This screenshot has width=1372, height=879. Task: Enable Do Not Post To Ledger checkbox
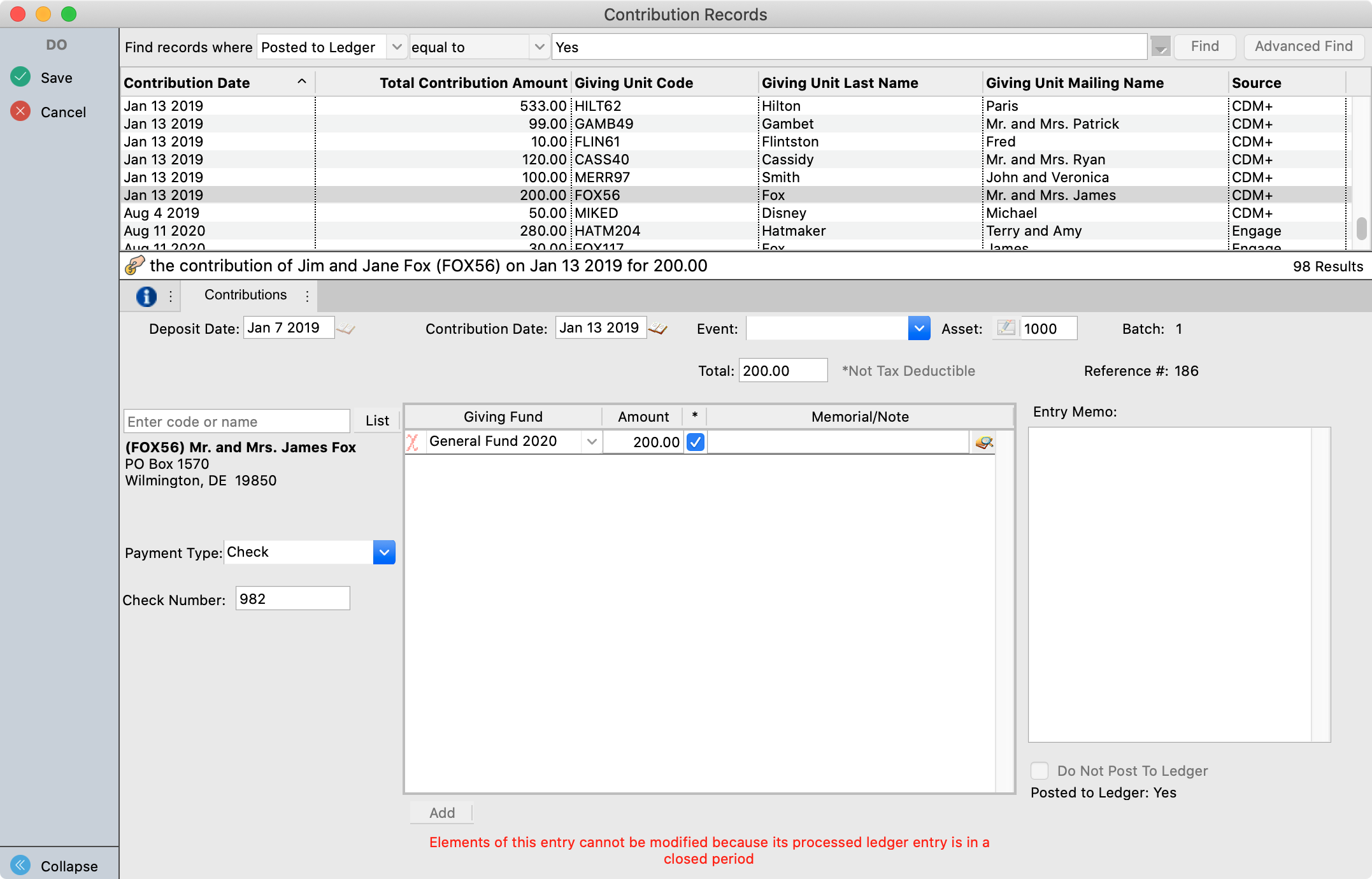coord(1040,771)
